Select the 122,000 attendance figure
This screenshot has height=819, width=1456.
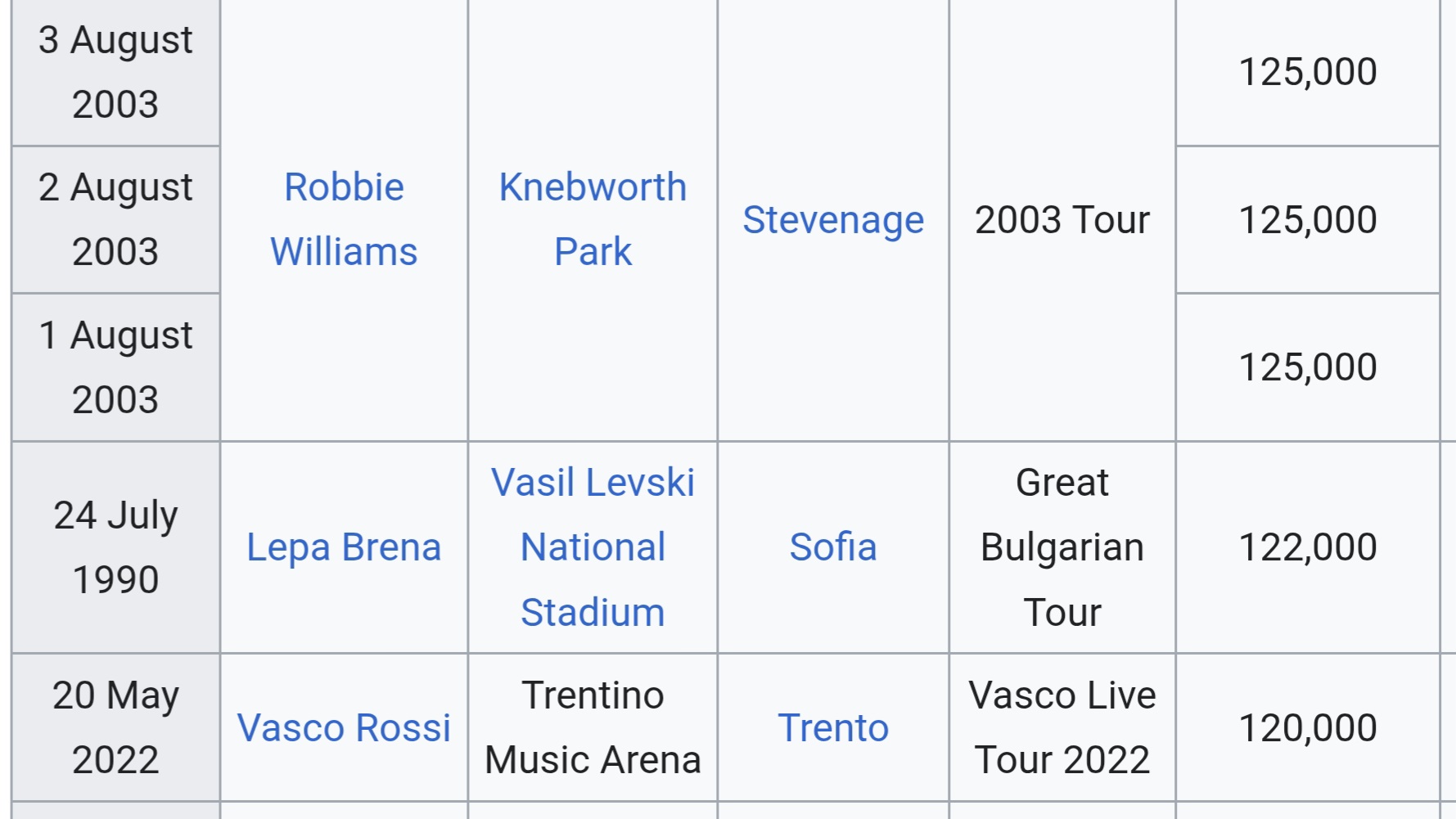coord(1308,547)
